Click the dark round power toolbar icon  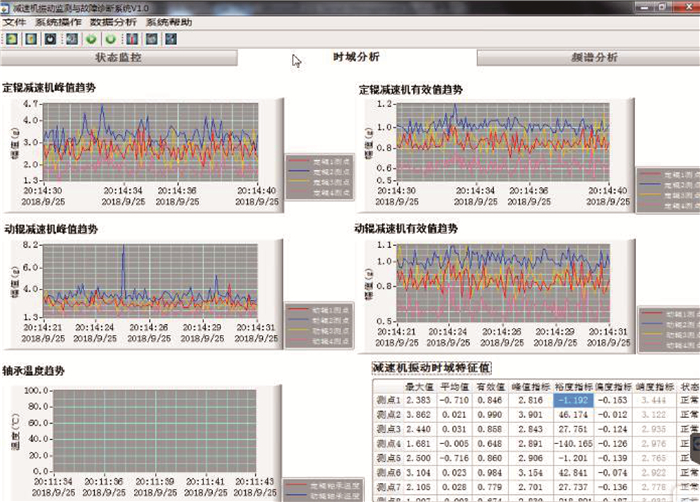(x=49, y=39)
